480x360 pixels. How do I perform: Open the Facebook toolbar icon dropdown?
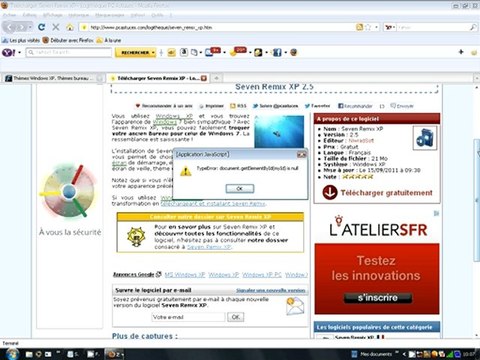pyautogui.click(x=286, y=53)
